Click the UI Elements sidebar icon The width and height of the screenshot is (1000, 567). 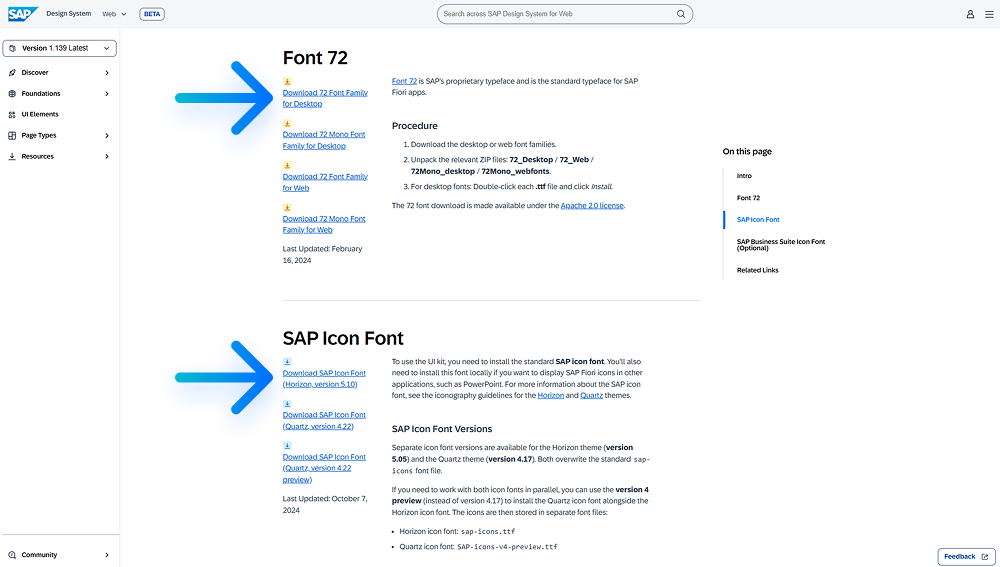point(12,115)
